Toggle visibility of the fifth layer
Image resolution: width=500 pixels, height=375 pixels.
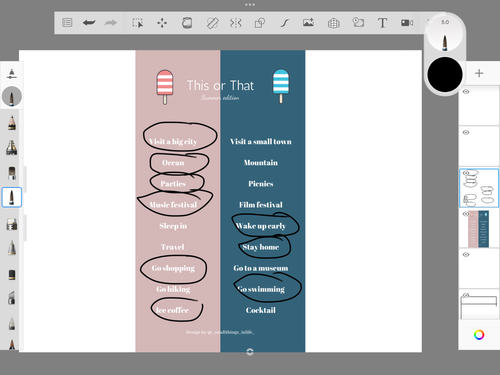[x=466, y=255]
